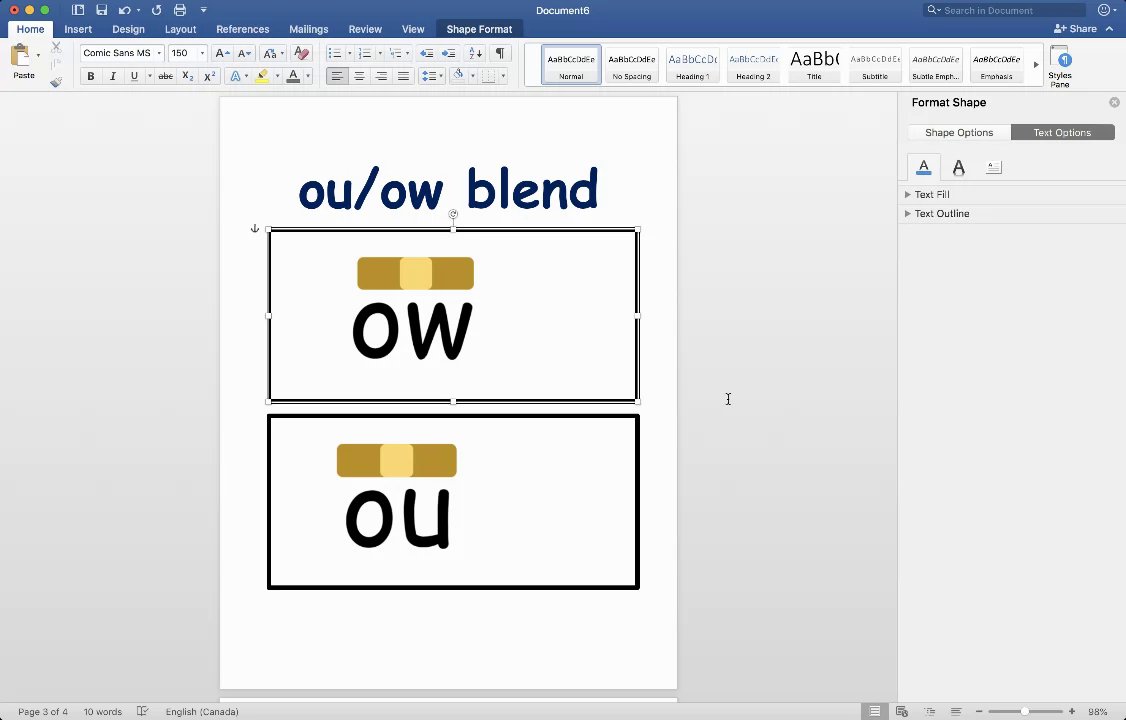Increase font size with A up
The image size is (1126, 720).
(x=223, y=53)
